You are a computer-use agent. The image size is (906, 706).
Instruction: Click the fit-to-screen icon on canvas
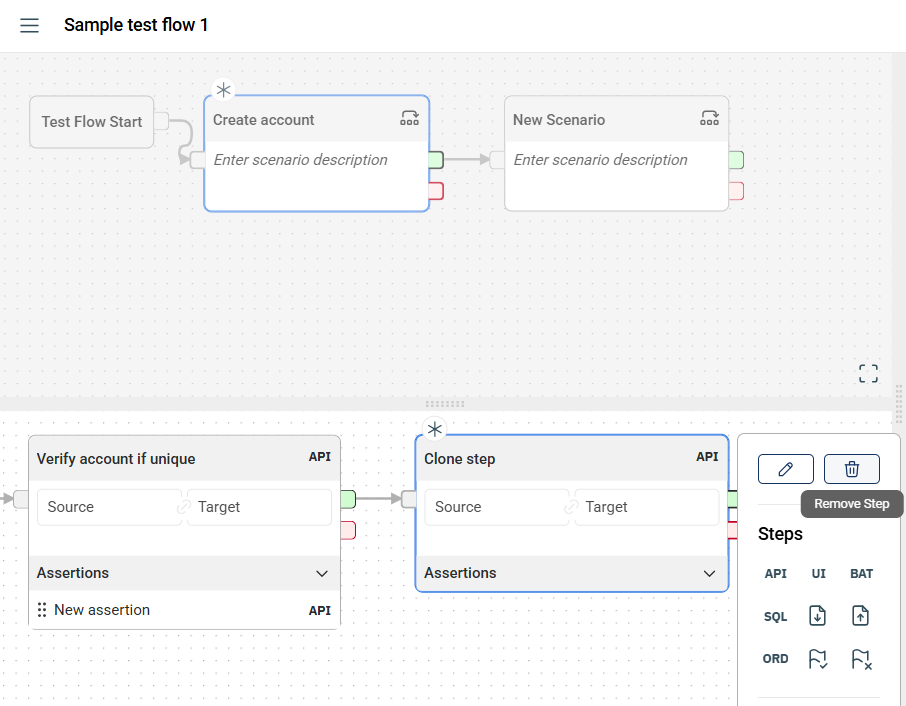coord(868,374)
